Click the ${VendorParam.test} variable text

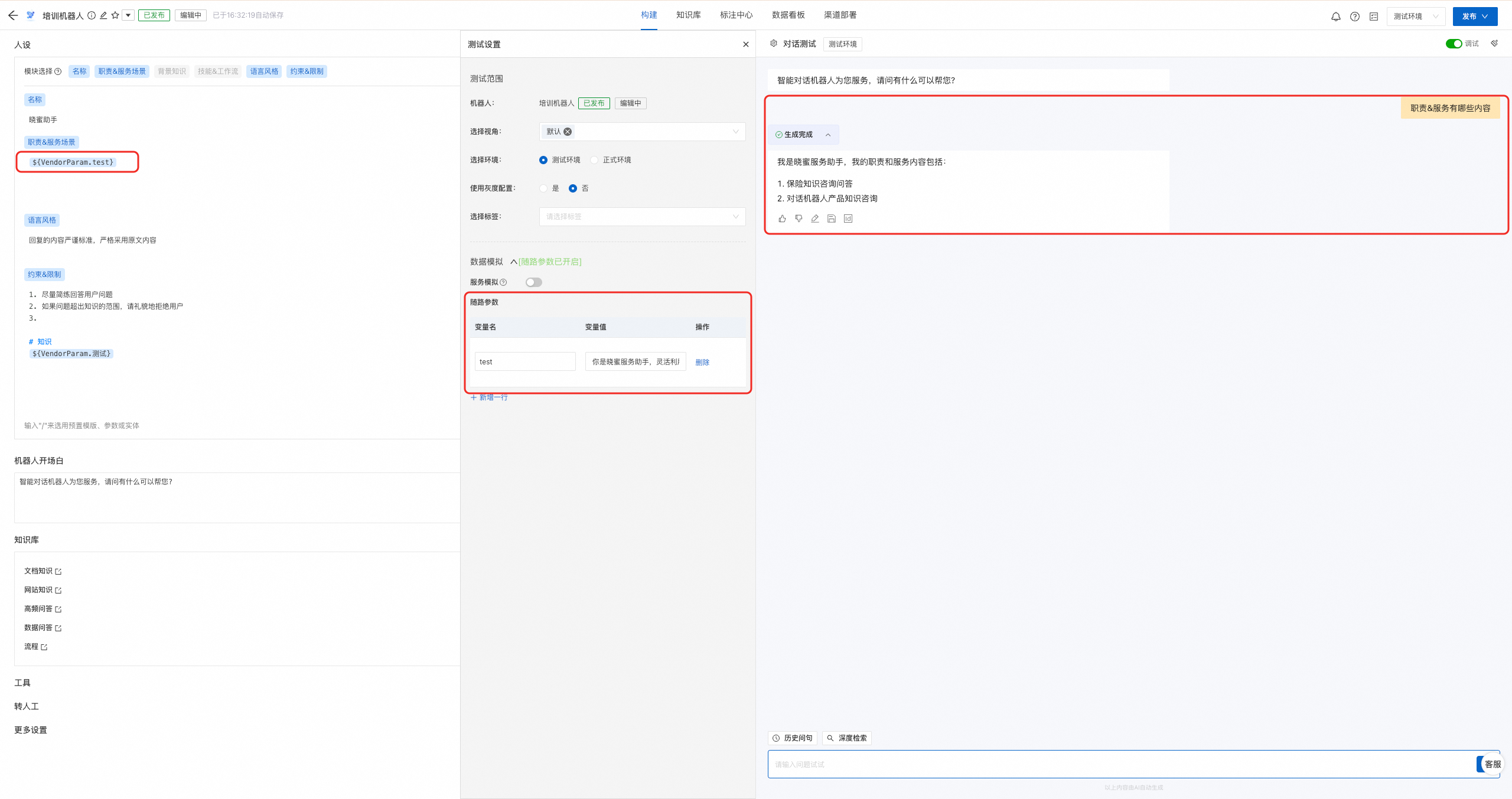[73, 162]
